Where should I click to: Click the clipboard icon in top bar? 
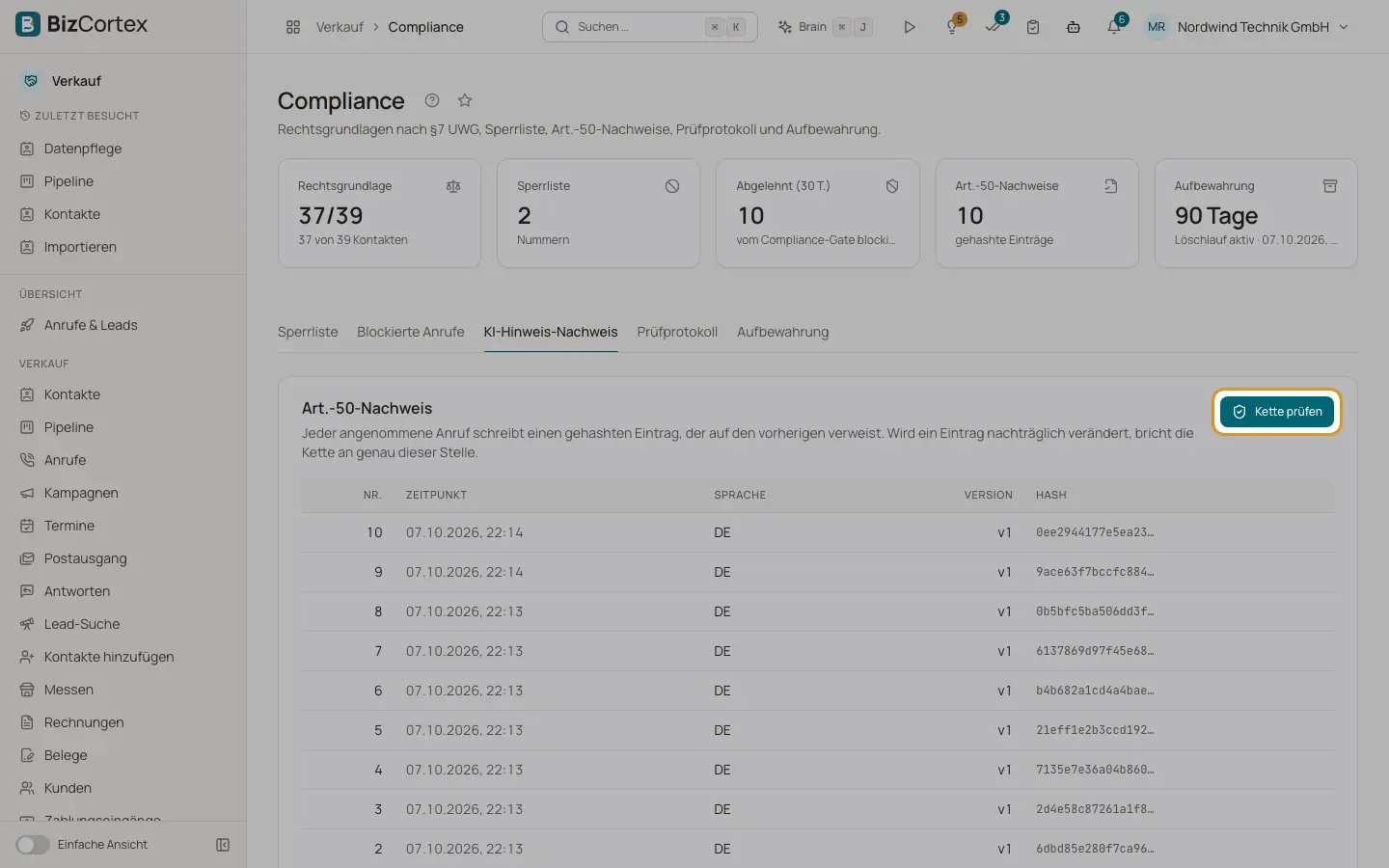coord(1033,27)
